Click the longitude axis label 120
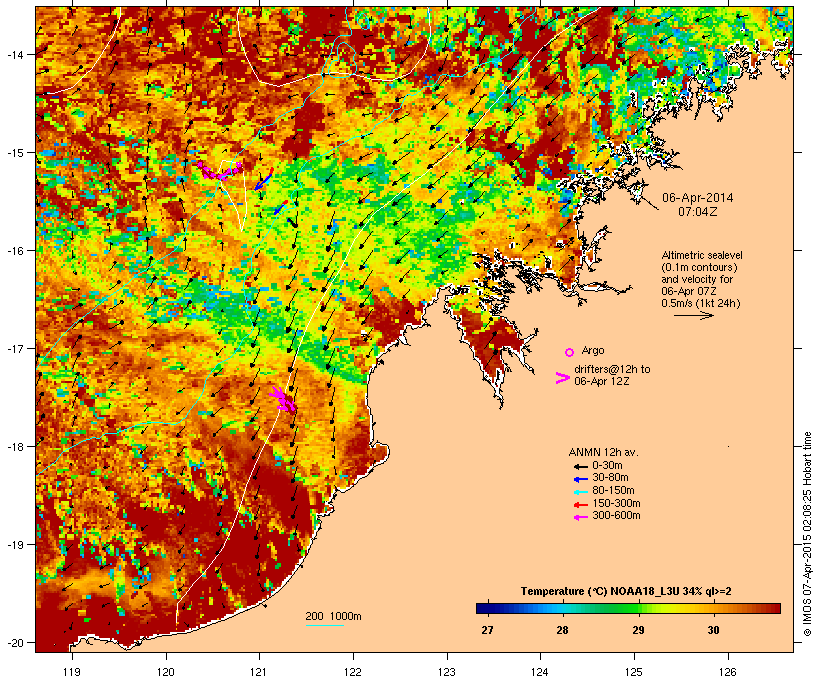Screen dimensions: 820x680 point(166,672)
